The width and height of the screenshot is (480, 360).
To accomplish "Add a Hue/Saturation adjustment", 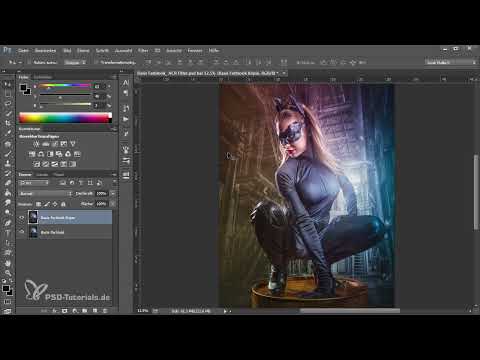I will click(x=32, y=154).
